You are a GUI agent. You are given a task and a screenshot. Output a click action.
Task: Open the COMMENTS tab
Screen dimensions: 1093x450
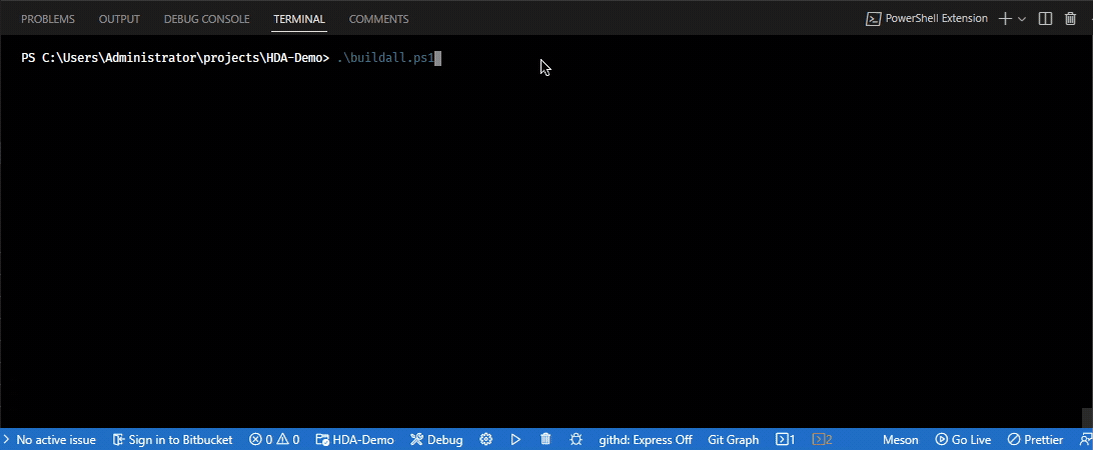(379, 19)
